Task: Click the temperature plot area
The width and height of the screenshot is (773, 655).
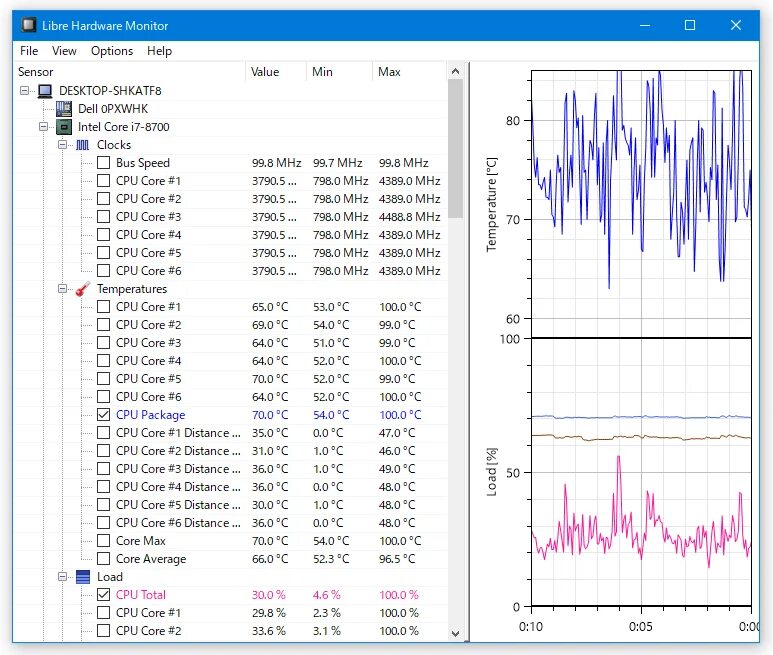Action: coord(641,204)
